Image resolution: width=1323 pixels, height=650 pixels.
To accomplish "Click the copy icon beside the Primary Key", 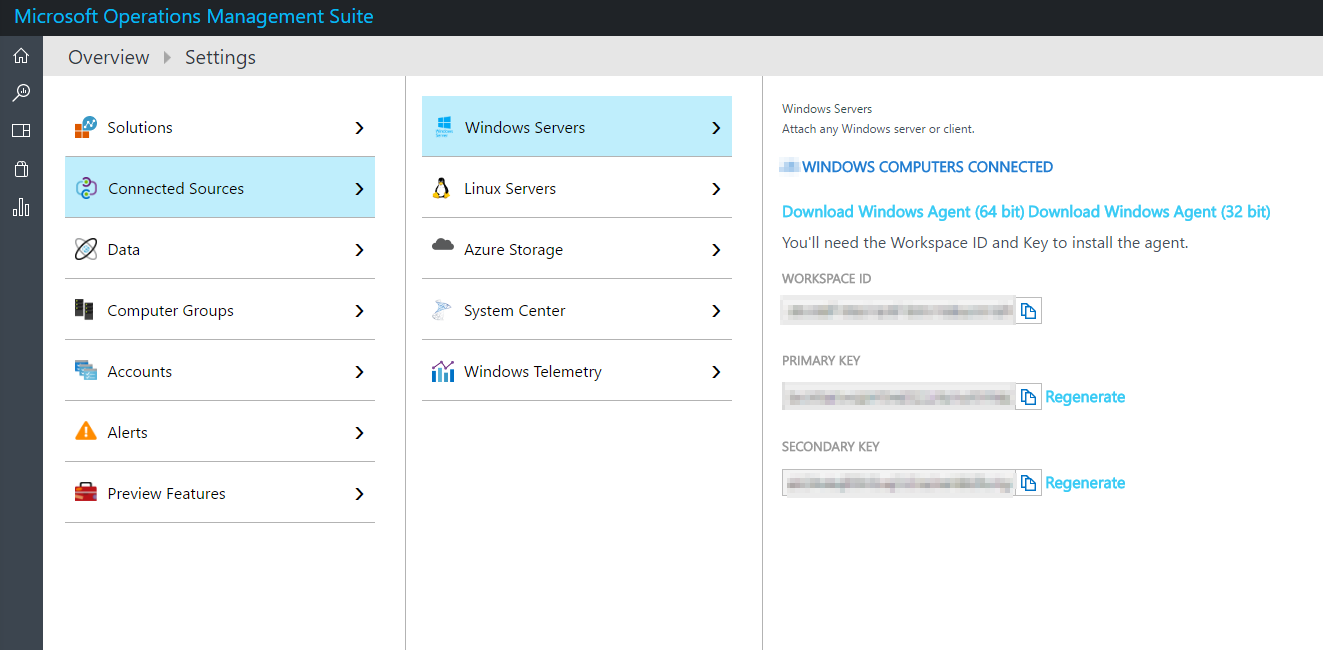I will click(1029, 396).
